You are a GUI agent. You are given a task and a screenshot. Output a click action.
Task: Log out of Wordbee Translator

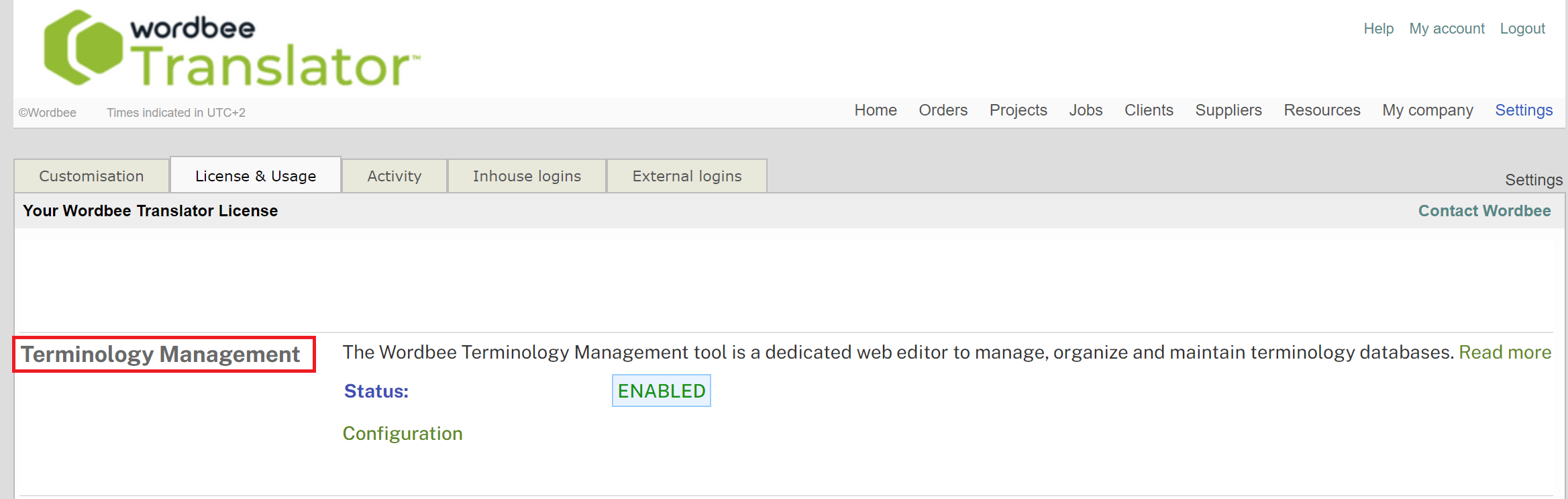pos(1522,28)
